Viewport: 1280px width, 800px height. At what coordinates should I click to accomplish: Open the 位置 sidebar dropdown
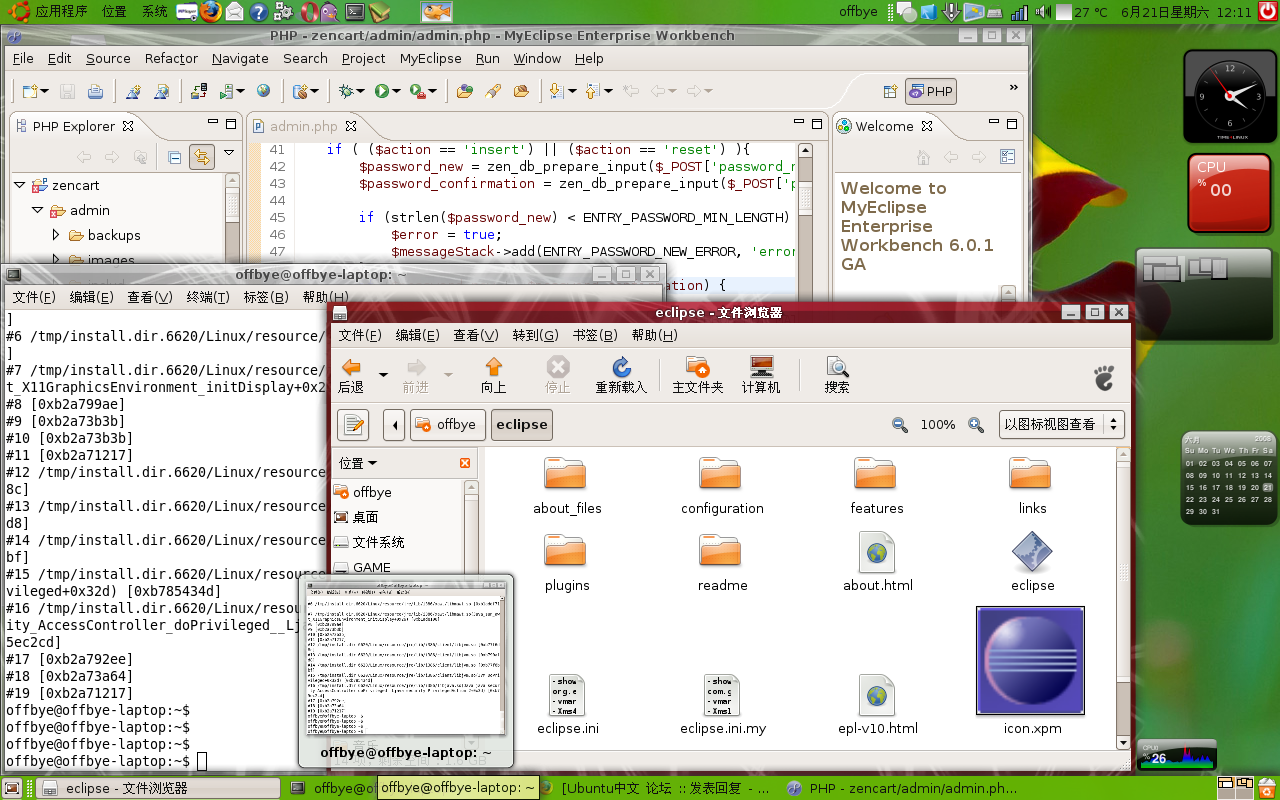tap(358, 463)
